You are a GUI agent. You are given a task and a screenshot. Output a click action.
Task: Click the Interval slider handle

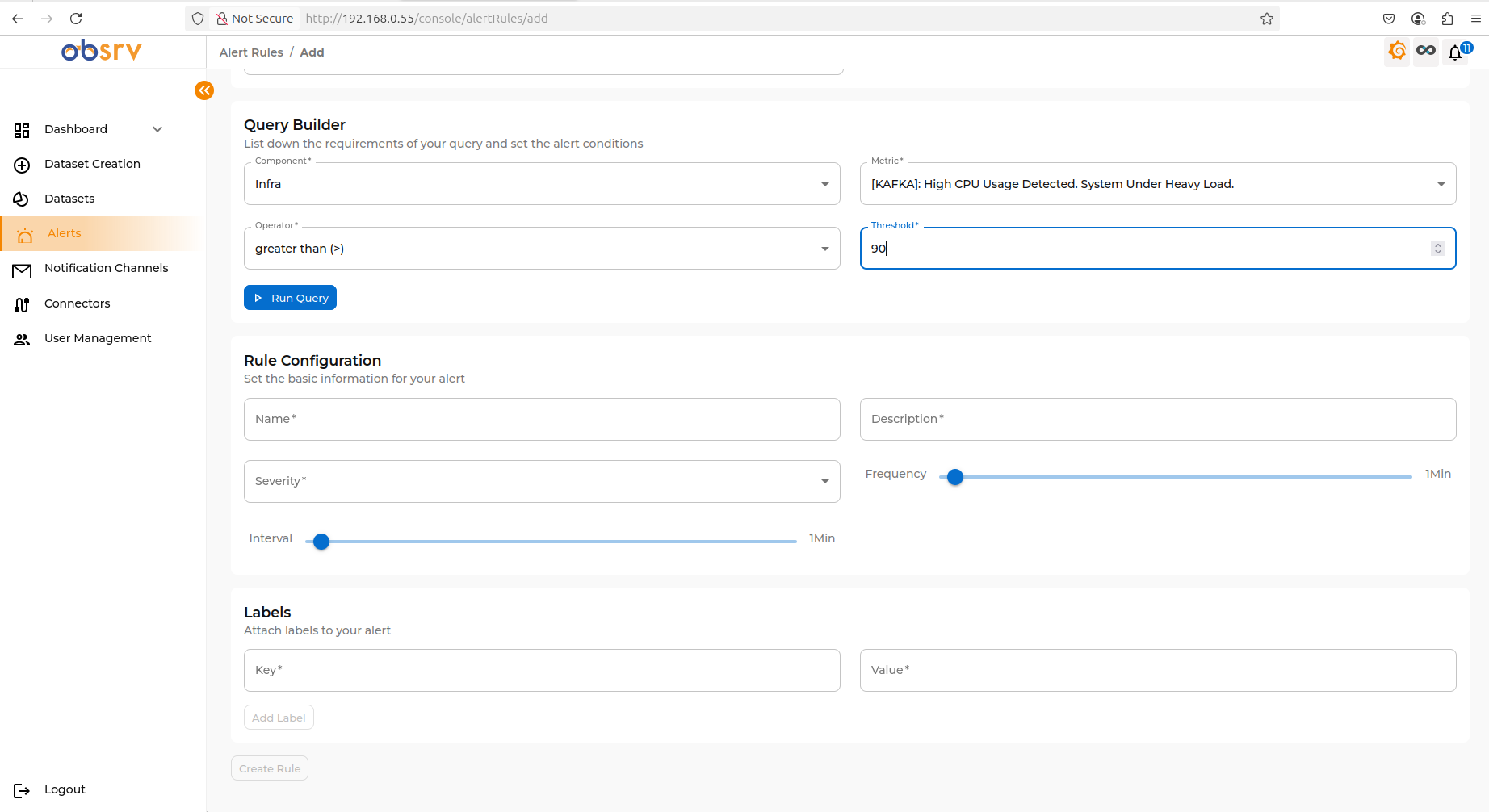[321, 542]
